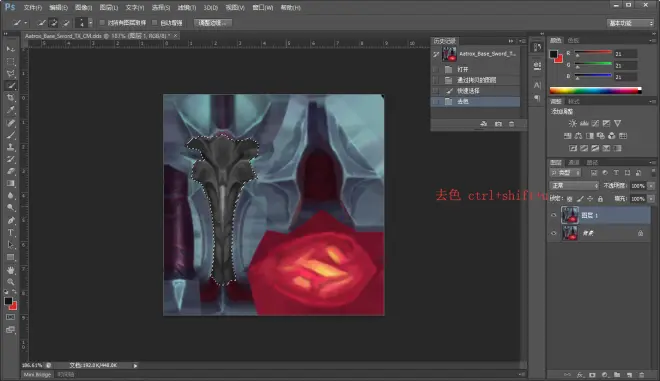Choose Add to Selection mode in options bar
660x381 pixels.
pos(53,23)
